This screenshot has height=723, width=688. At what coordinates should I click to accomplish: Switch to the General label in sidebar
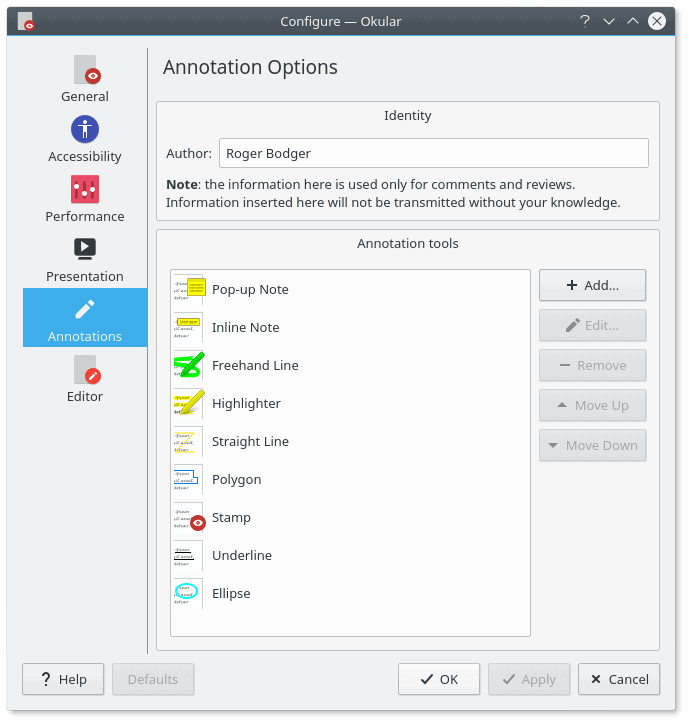point(85,96)
